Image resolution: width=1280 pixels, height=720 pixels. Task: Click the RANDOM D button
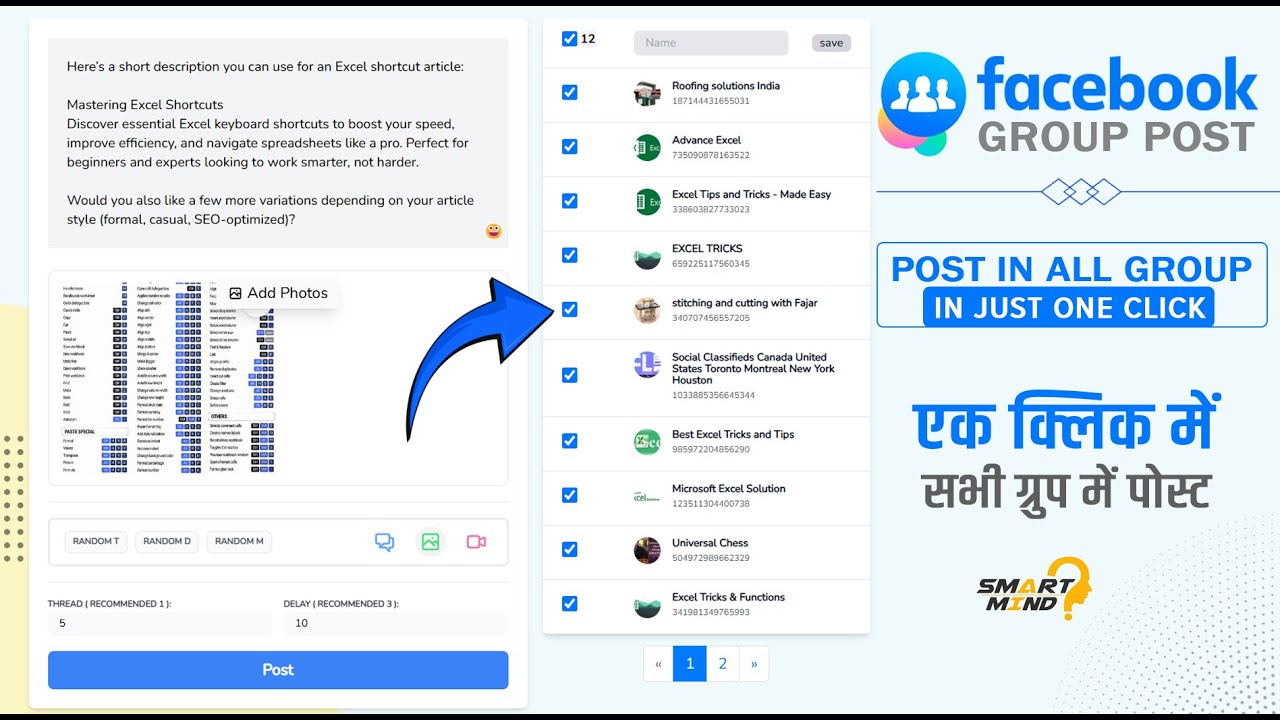167,542
